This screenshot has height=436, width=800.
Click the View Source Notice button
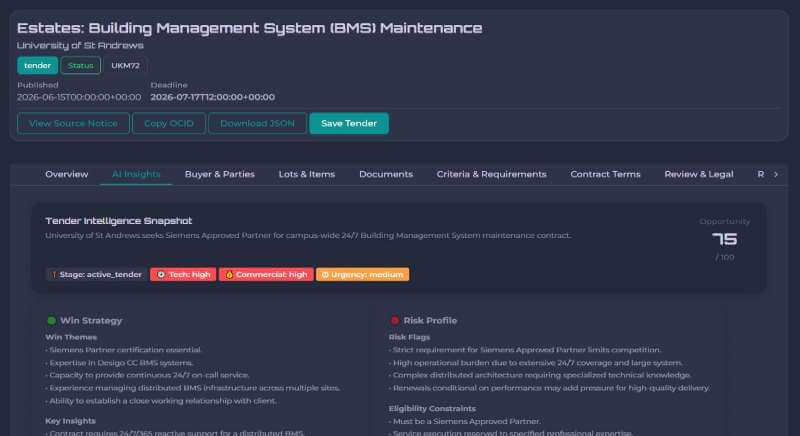coord(73,123)
